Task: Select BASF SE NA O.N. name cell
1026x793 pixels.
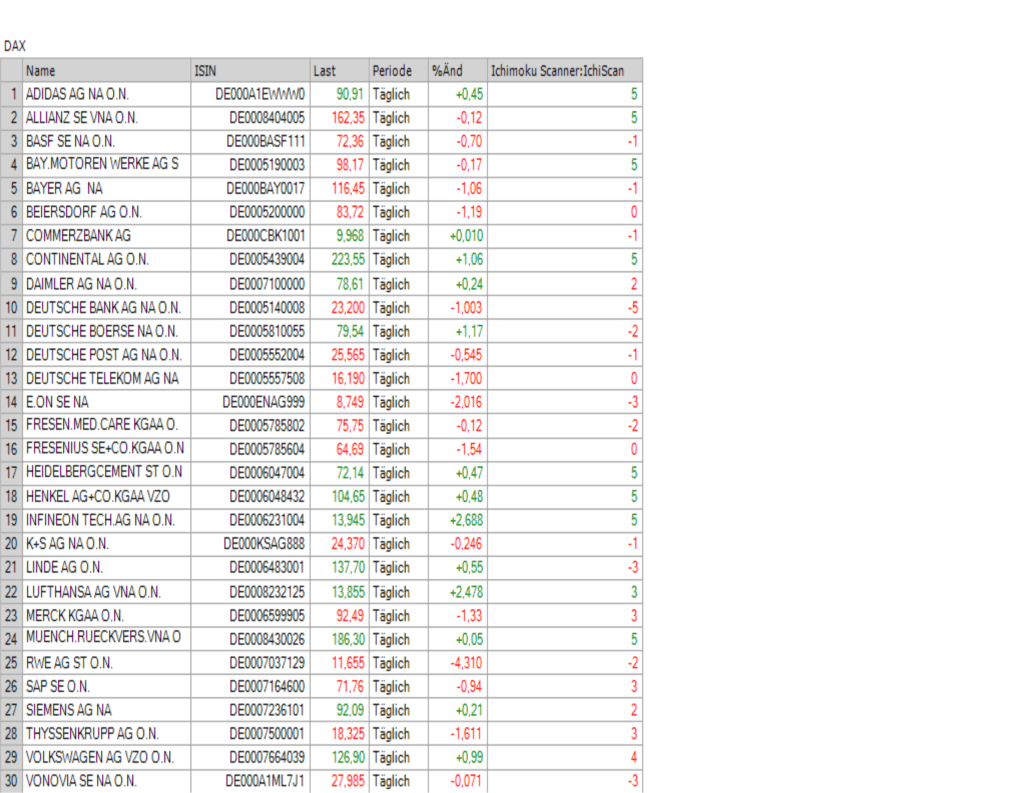Action: [107, 141]
